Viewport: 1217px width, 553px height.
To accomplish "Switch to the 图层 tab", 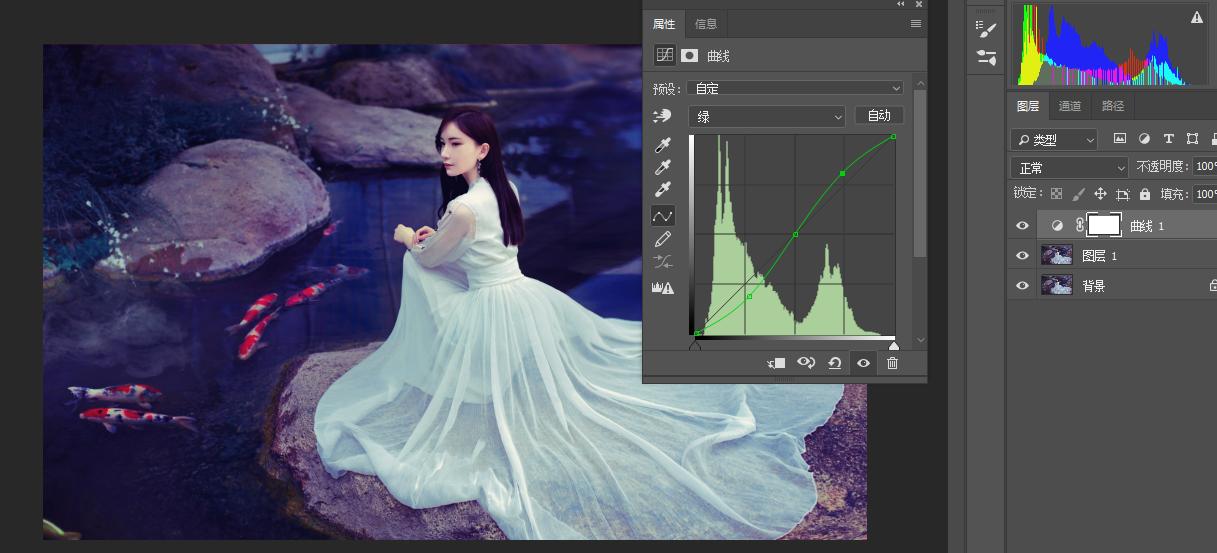I will (x=1028, y=106).
